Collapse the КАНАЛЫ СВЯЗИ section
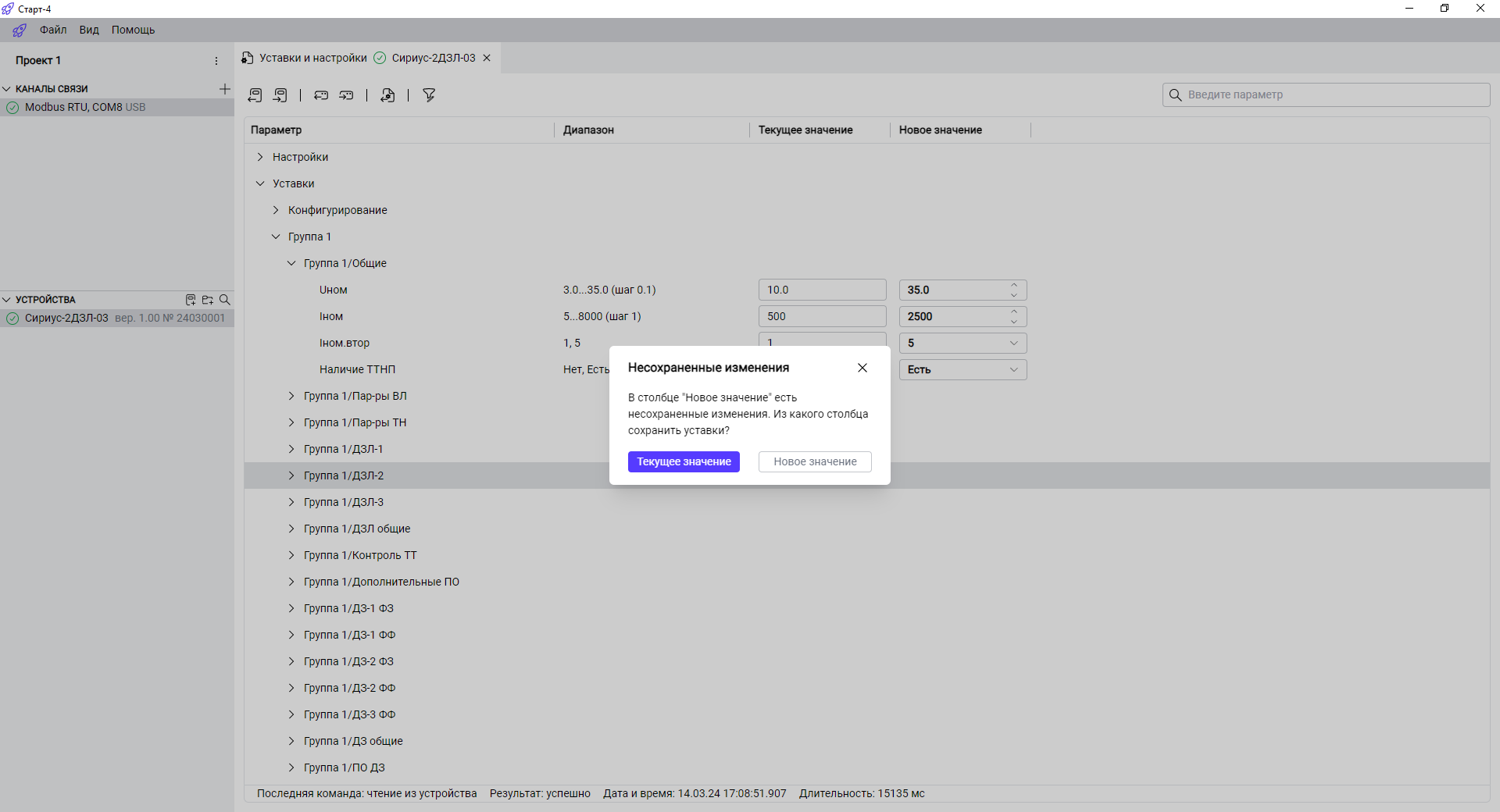The width and height of the screenshot is (1500, 812). click(x=7, y=89)
